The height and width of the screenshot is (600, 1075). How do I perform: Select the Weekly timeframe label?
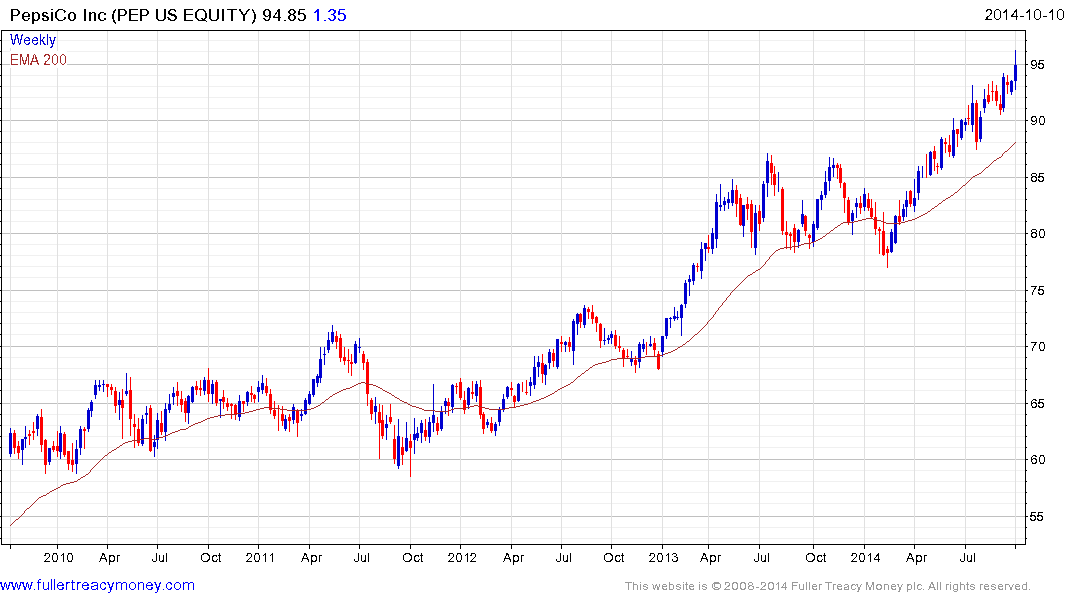coord(33,41)
